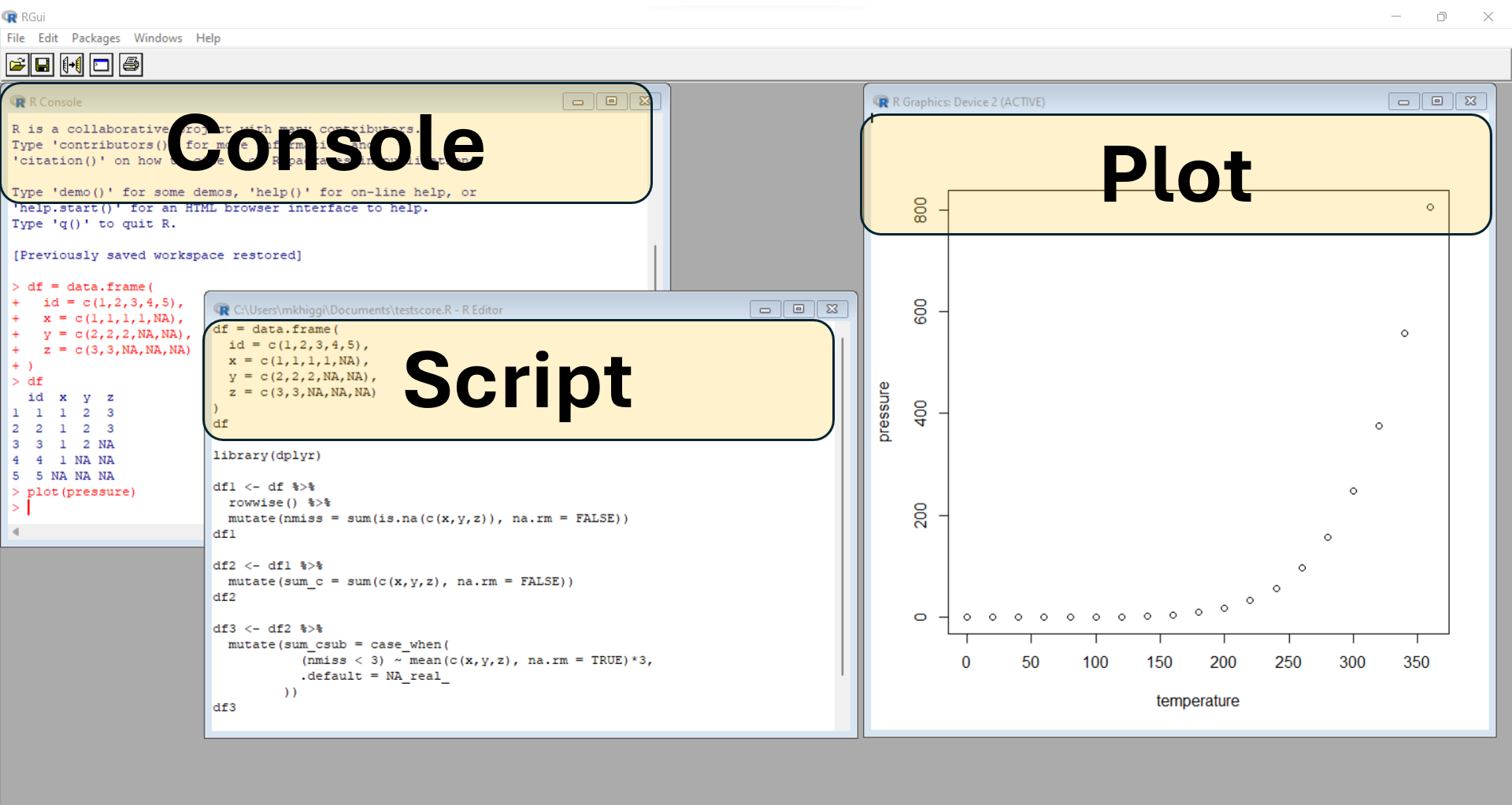Maximize the R Graphics Device 2 window
Screen dimensions: 1512x805
click(x=1437, y=102)
